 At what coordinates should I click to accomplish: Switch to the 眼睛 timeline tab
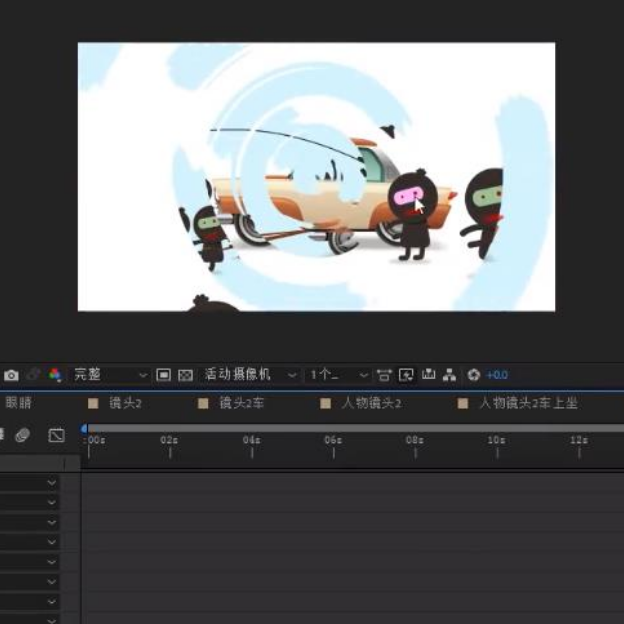(x=19, y=403)
